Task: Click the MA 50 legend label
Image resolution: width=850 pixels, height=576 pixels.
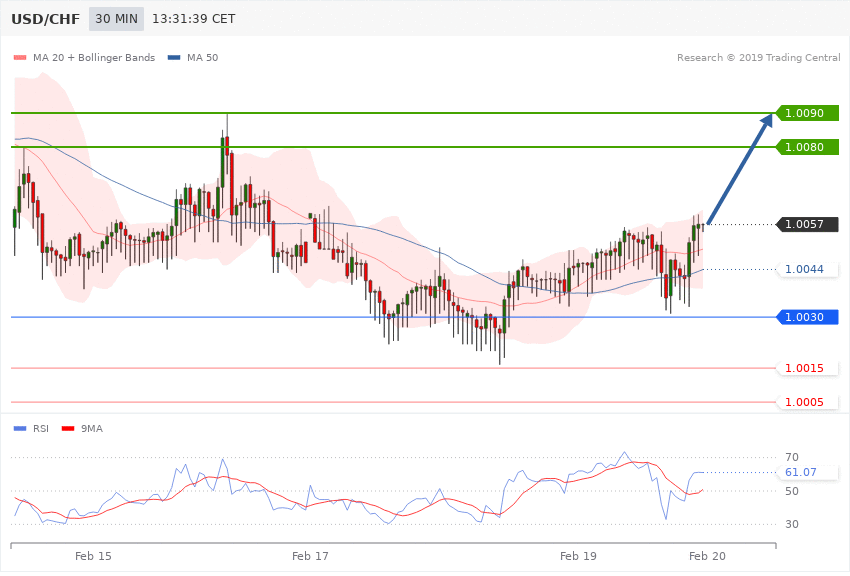Action: tap(202, 57)
